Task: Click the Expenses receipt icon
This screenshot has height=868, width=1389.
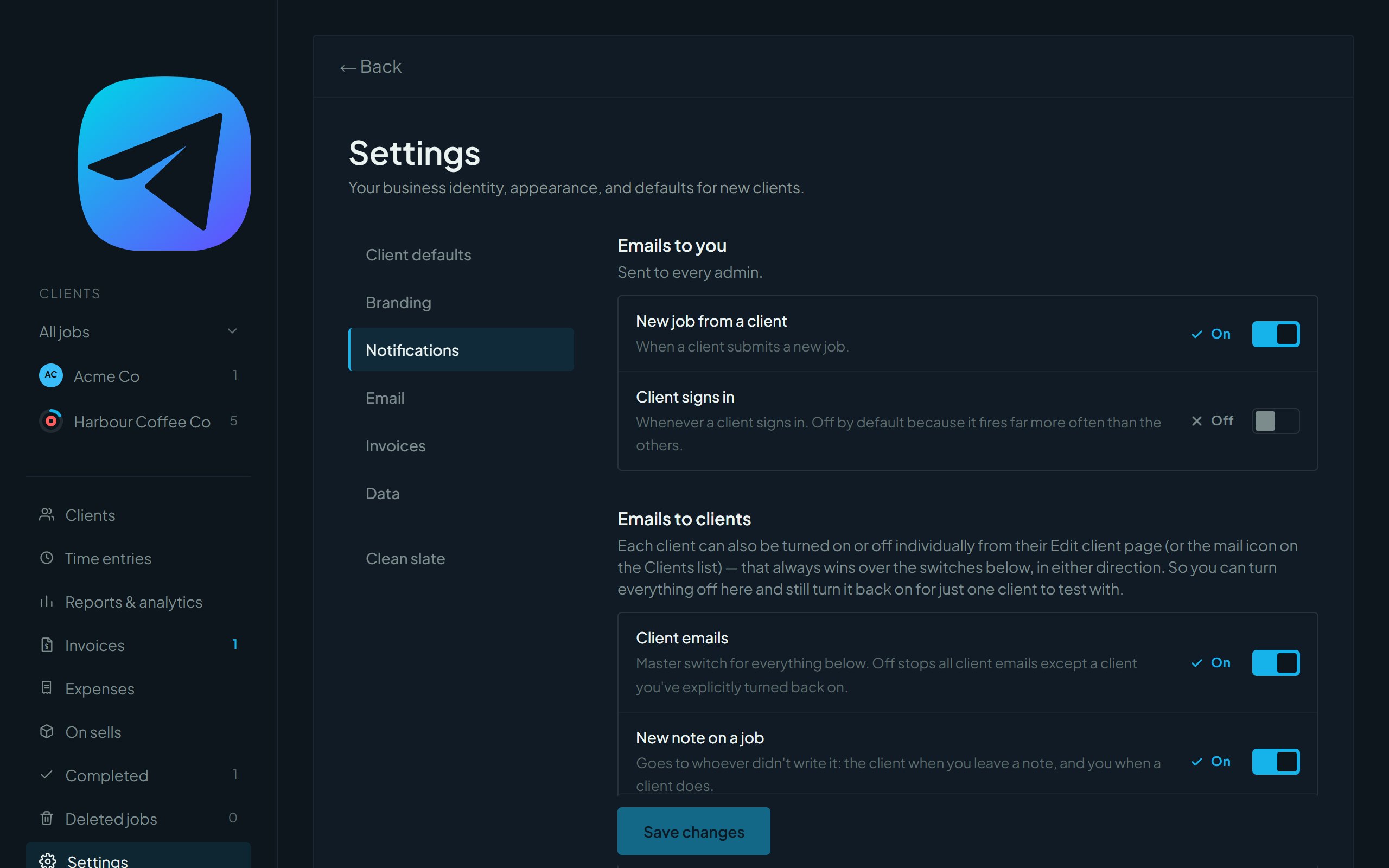Action: click(47, 688)
